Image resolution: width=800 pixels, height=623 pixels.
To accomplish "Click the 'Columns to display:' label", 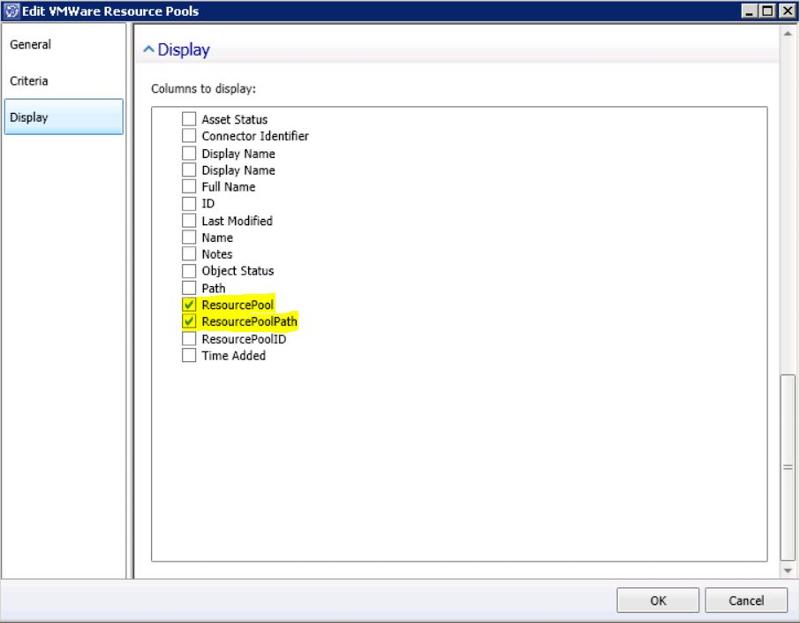I will (203, 89).
